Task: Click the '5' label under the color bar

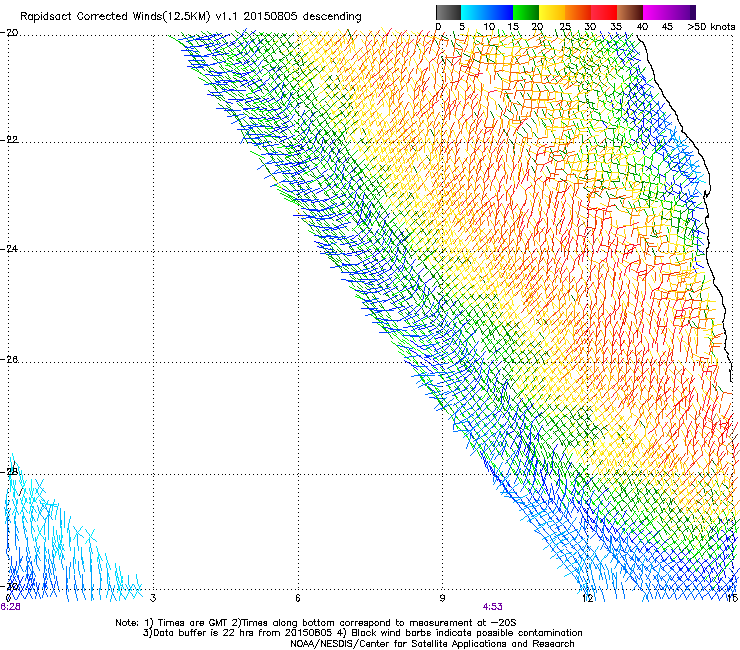Action: click(x=462, y=27)
